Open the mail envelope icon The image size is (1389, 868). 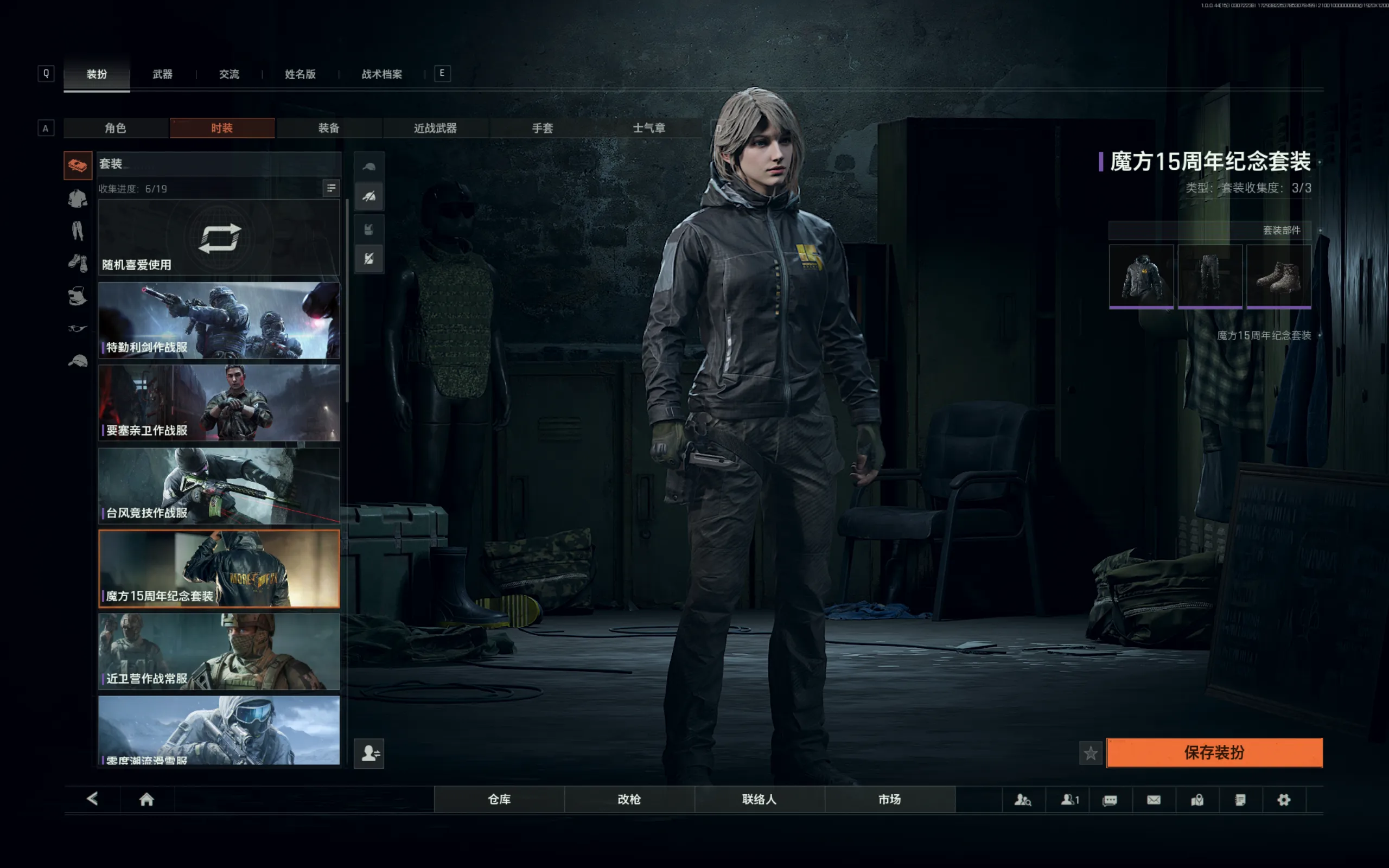click(1153, 800)
